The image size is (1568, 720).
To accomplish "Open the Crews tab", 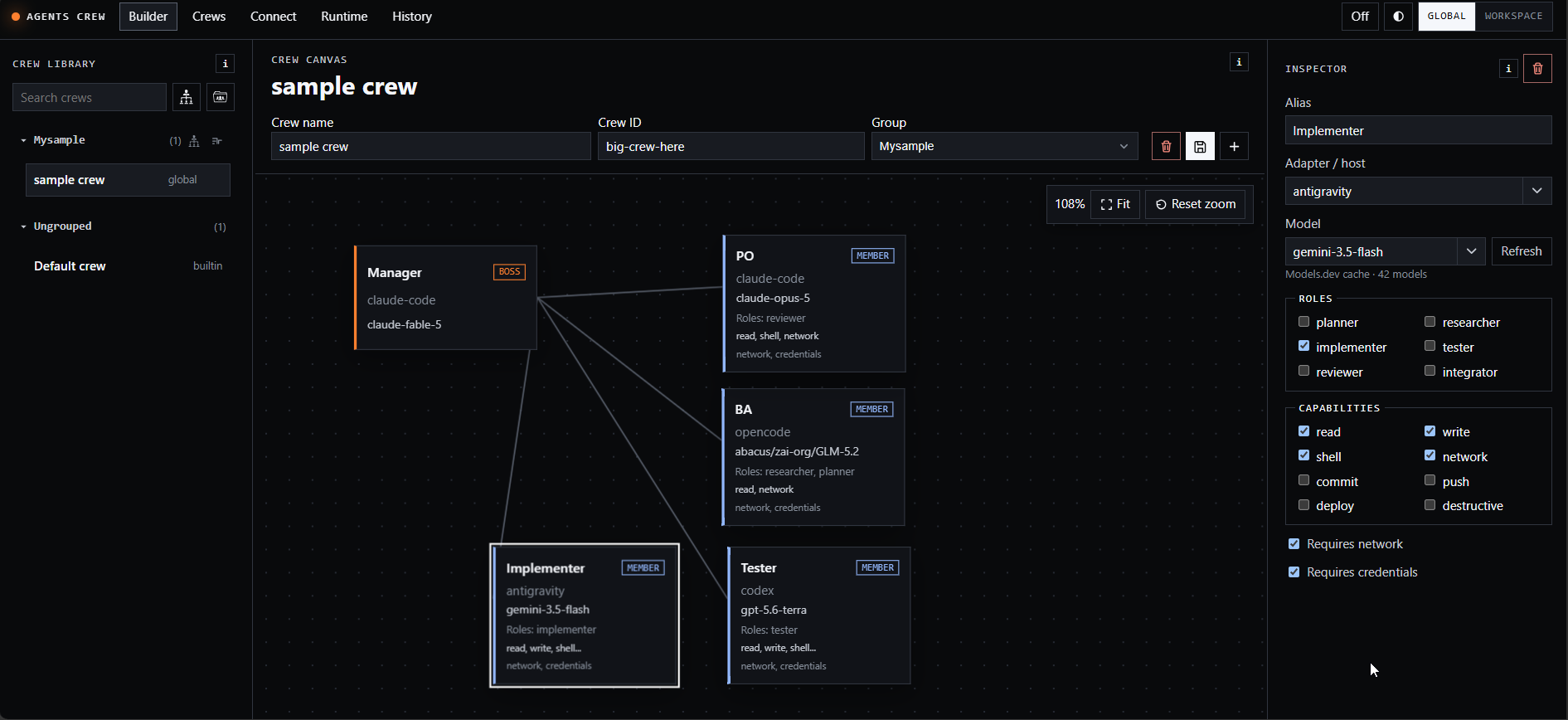I will pos(209,17).
